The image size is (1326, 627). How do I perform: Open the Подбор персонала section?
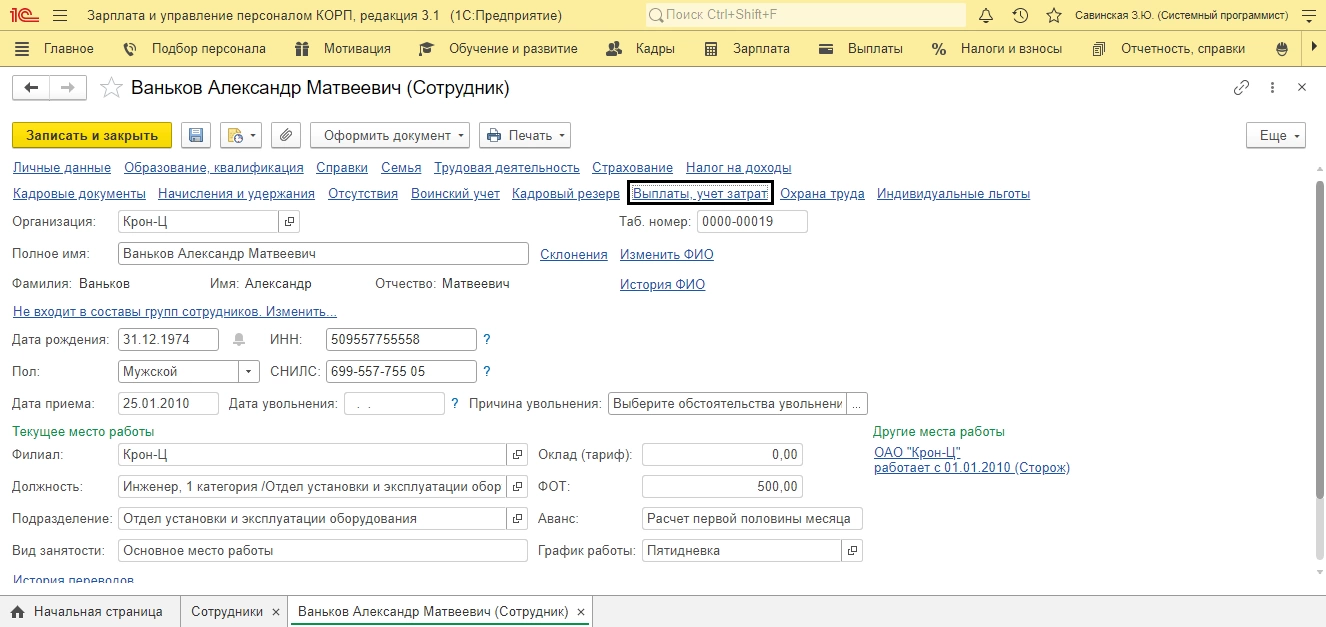point(194,48)
